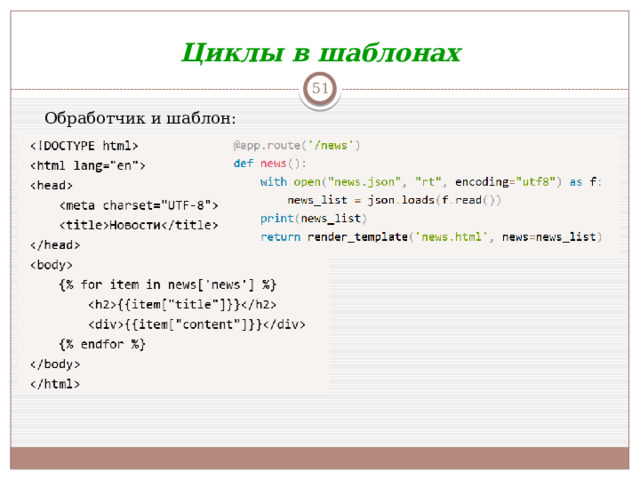The width and height of the screenshot is (640, 480).
Task: Click the 'with open("news.json"...' line
Action: point(431,182)
